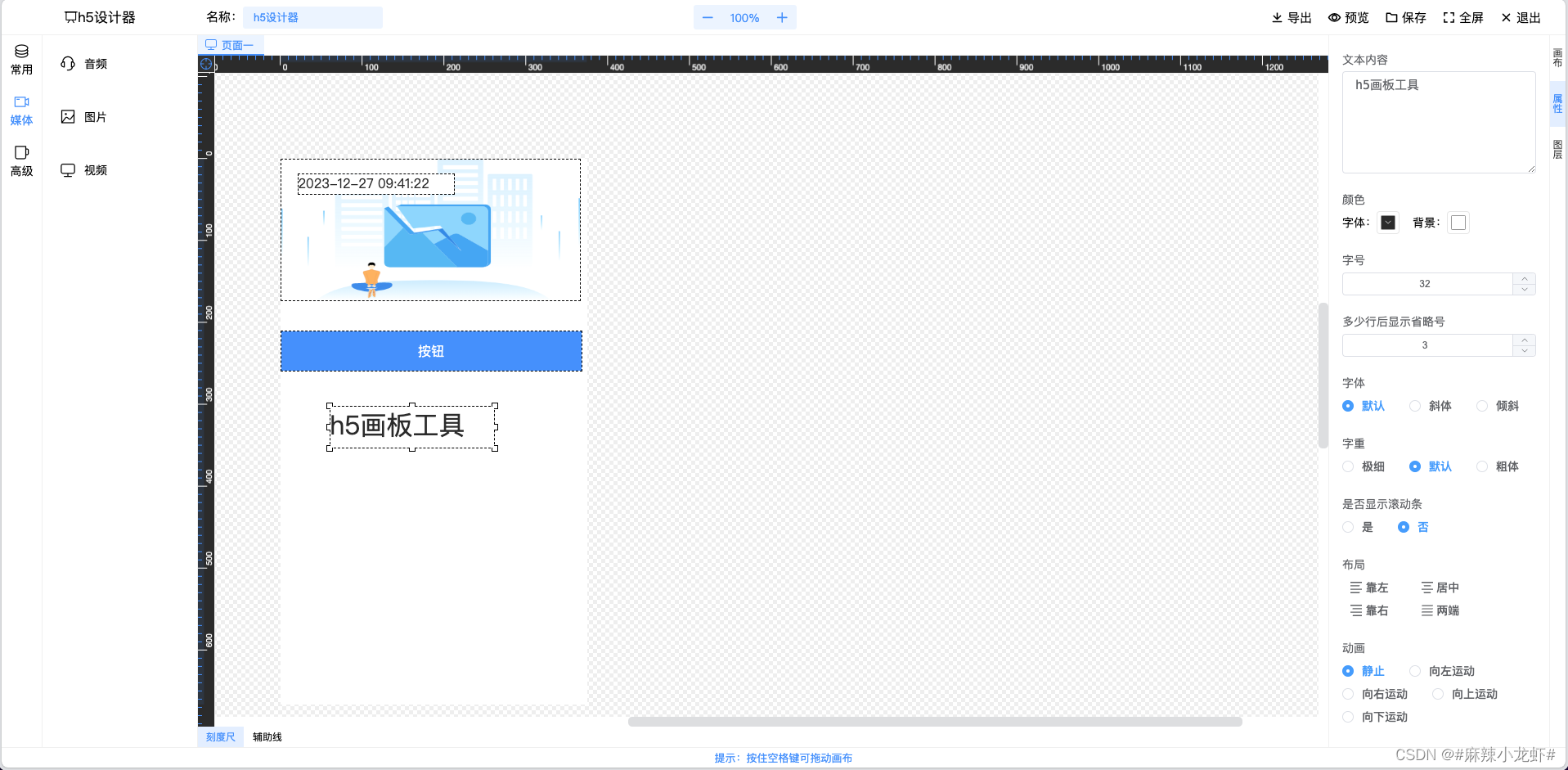Open the 图层 layers side tab

coord(1557,149)
